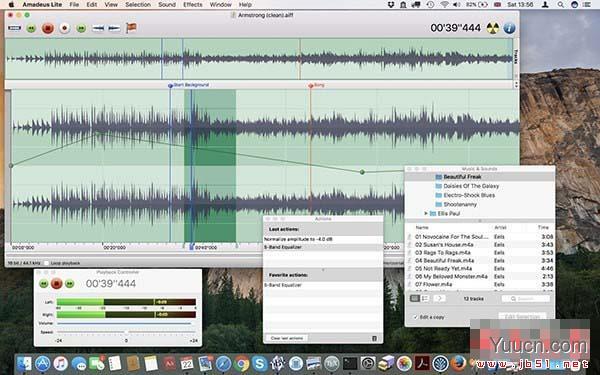Image resolution: width=600 pixels, height=375 pixels.
Task: Click the zoom-in waveform toolbar icon
Action: pos(98,28)
